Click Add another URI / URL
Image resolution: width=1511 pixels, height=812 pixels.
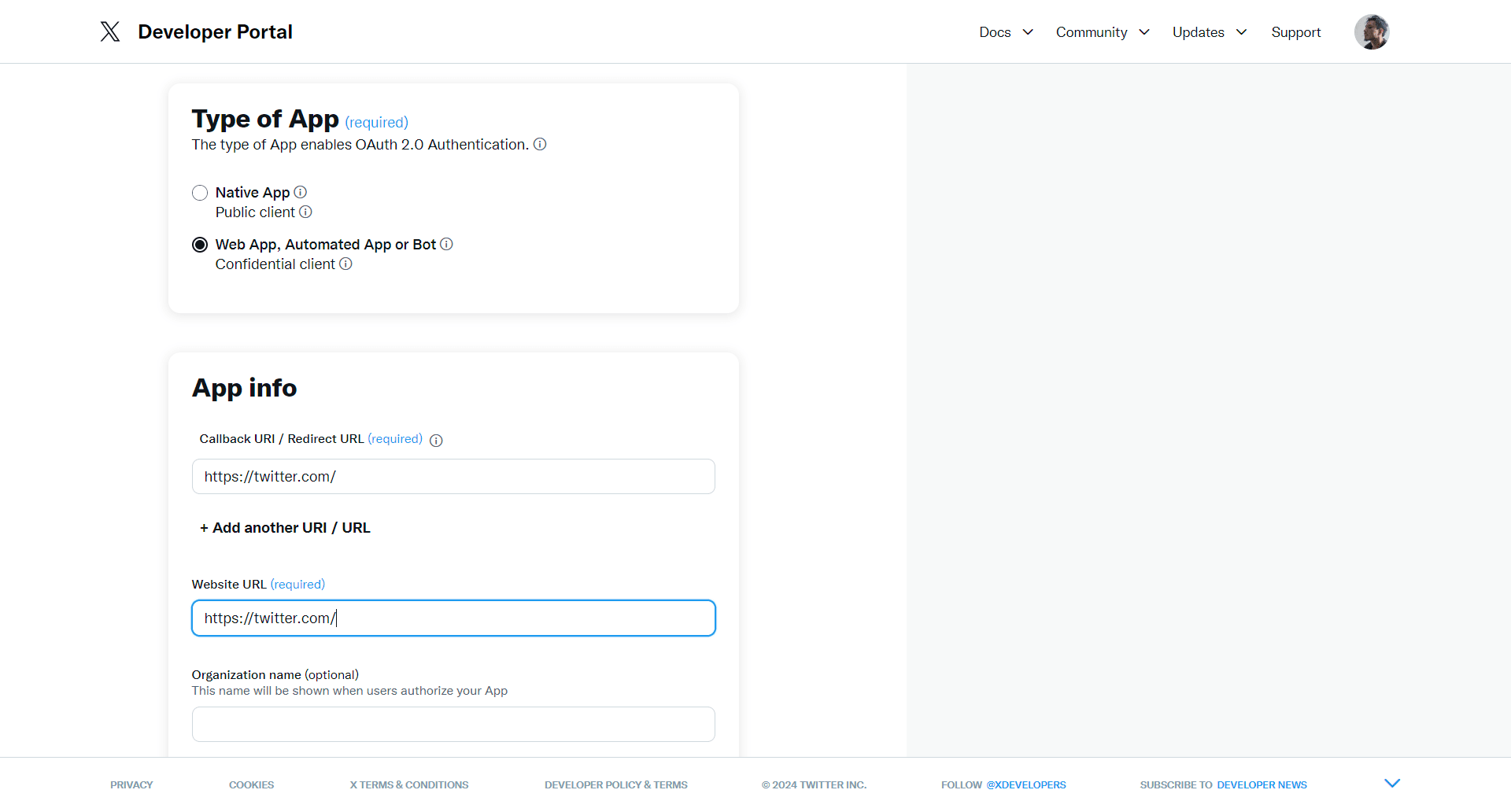pos(285,528)
